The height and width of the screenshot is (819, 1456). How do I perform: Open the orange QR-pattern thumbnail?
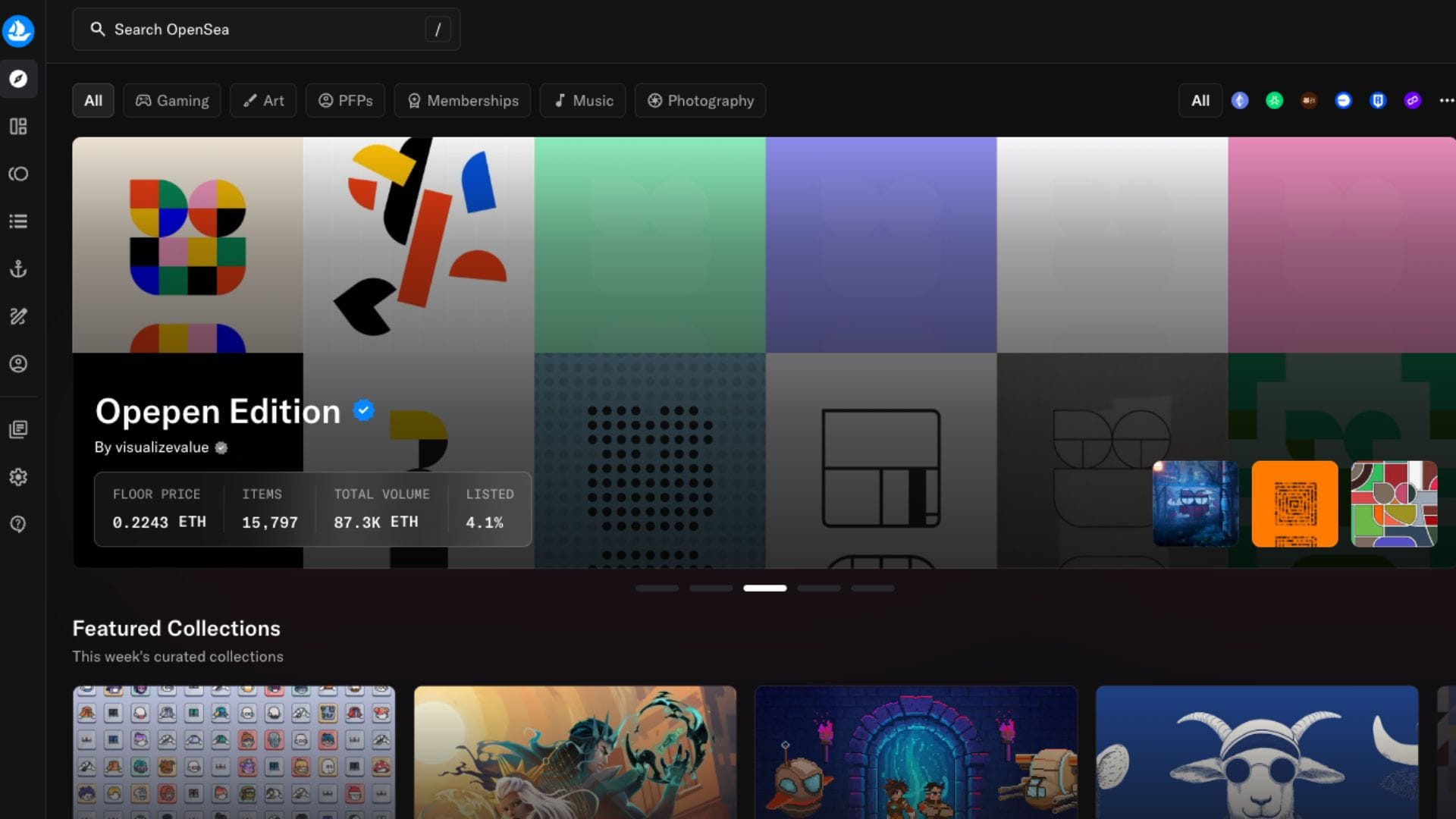pos(1294,504)
